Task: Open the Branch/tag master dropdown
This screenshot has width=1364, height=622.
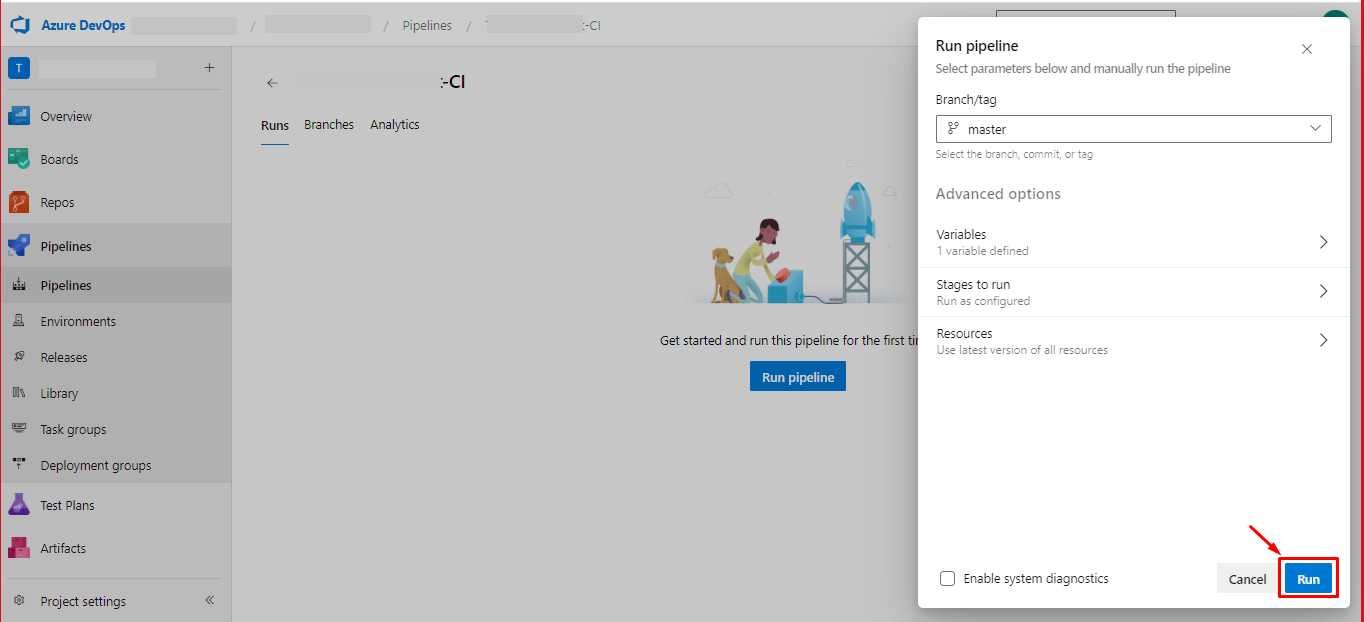Action: [x=1134, y=129]
